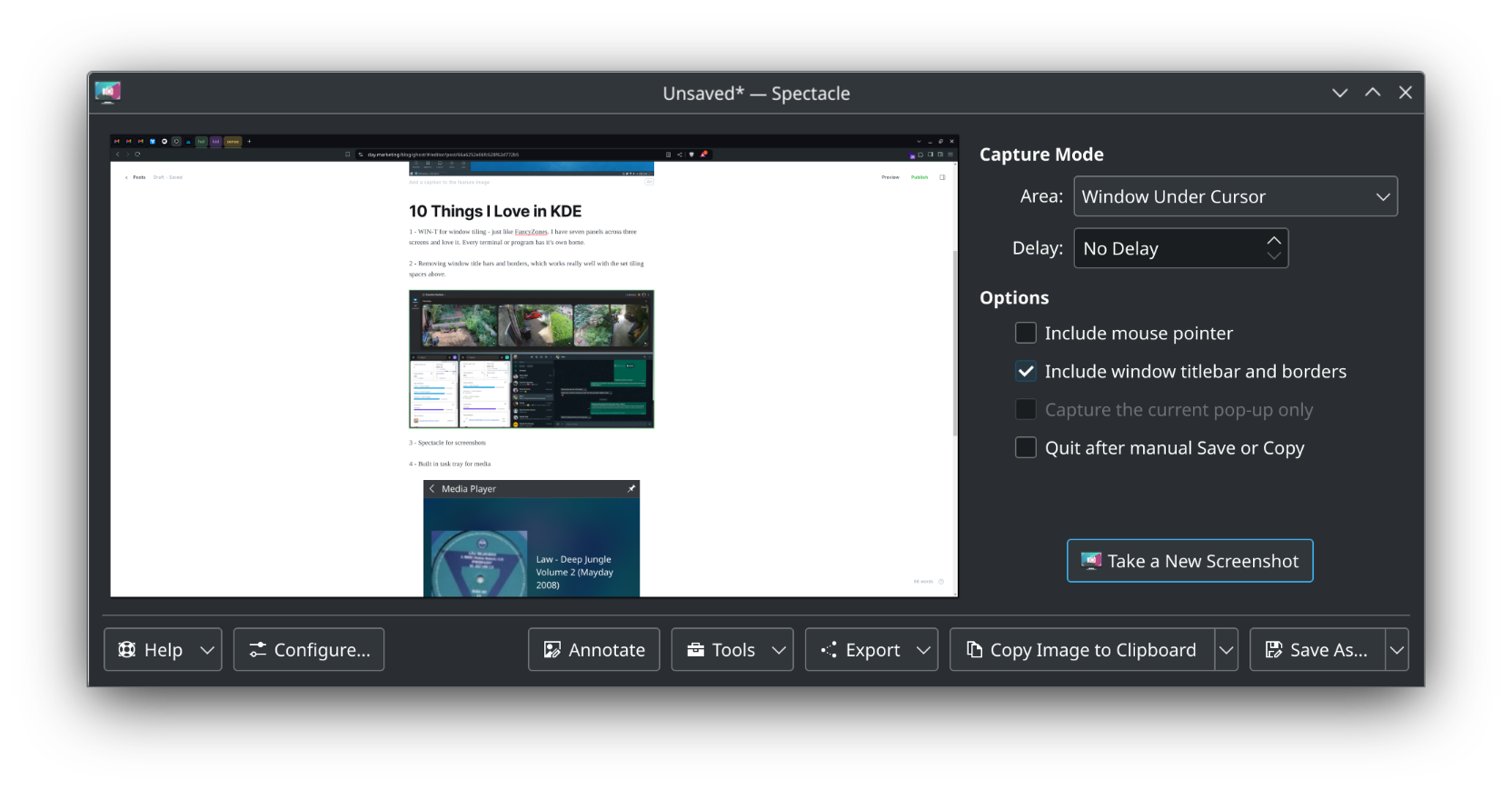Image resolution: width=1512 pixels, height=790 pixels.
Task: Expand the Save As options arrow
Action: 1397,649
